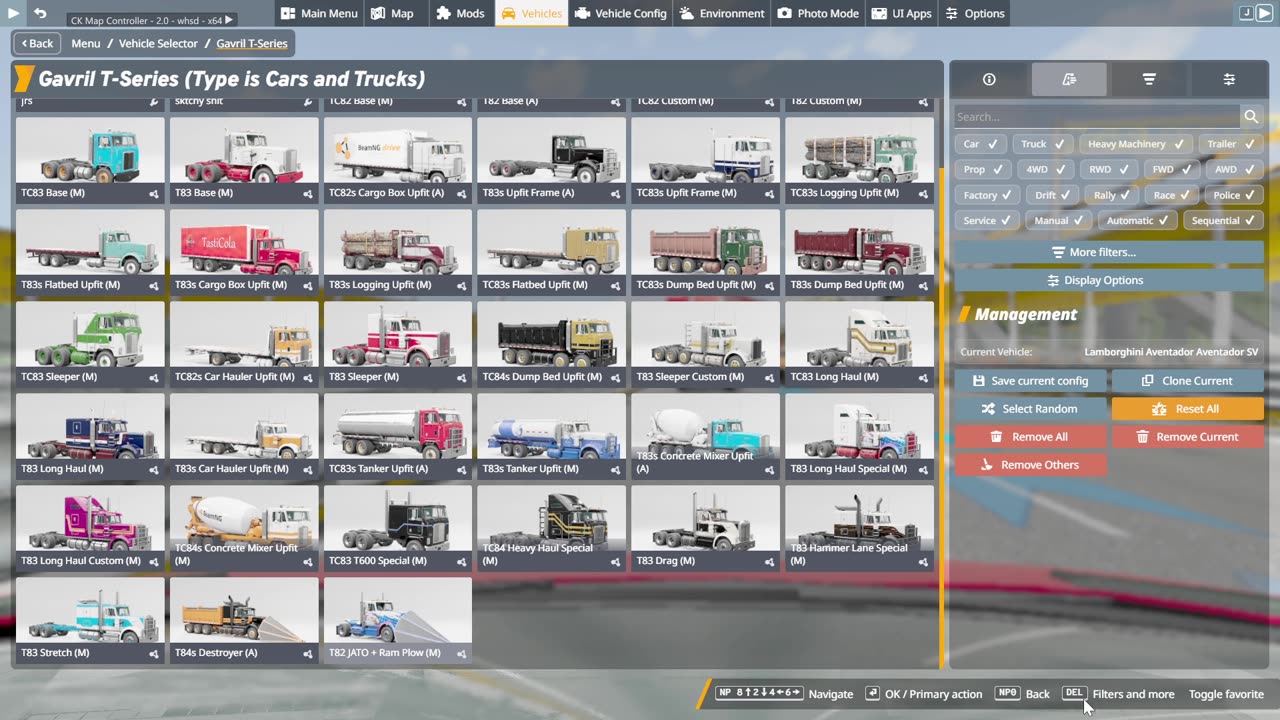Screen dimensions: 1280x720
Task: Click config icon on TC83 Sleeper (M) tile
Action: click(x=154, y=378)
